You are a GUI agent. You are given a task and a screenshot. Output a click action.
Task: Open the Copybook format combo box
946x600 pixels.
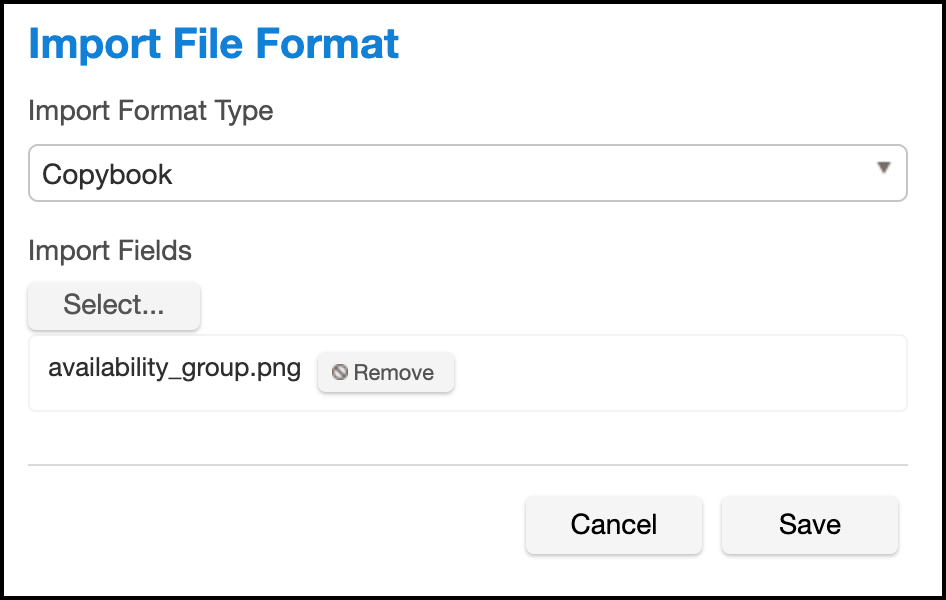point(467,173)
